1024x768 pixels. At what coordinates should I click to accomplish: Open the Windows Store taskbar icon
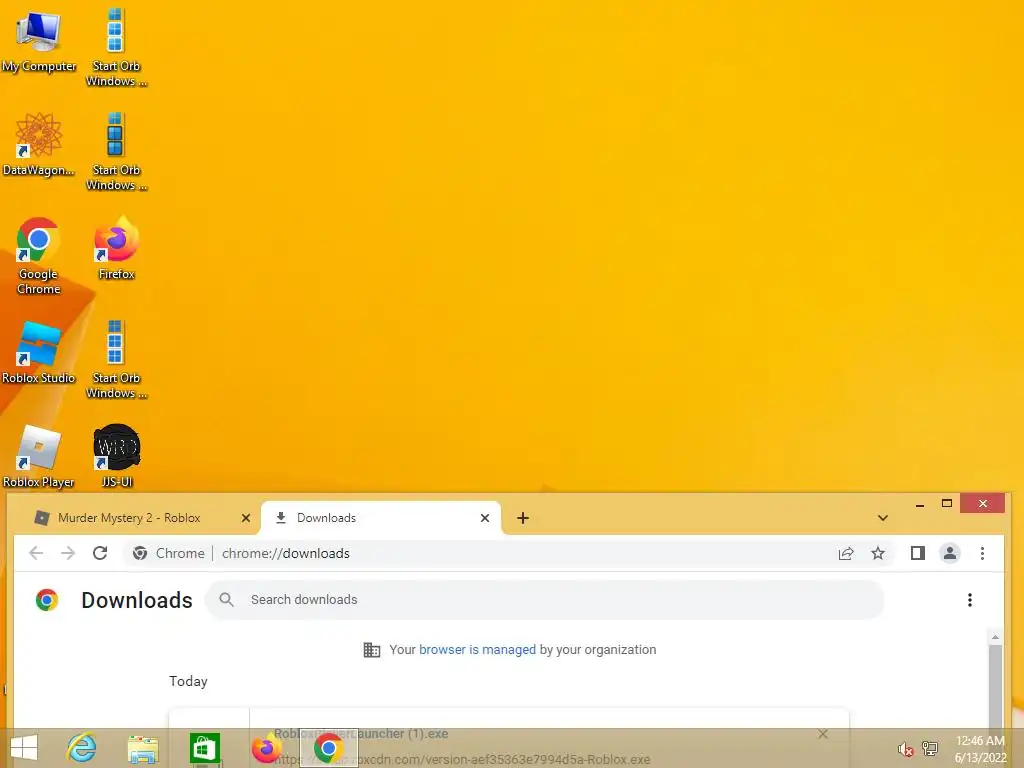(204, 748)
